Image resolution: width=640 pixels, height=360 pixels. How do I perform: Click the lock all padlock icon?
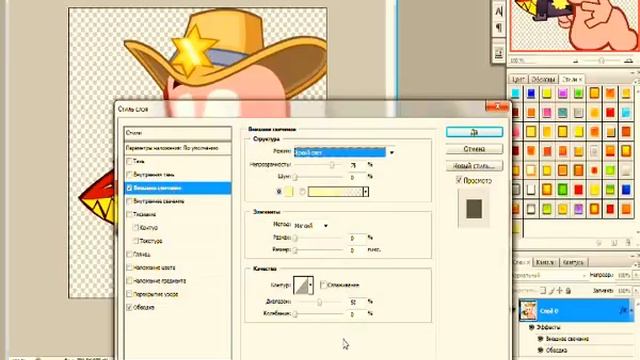pos(568,291)
